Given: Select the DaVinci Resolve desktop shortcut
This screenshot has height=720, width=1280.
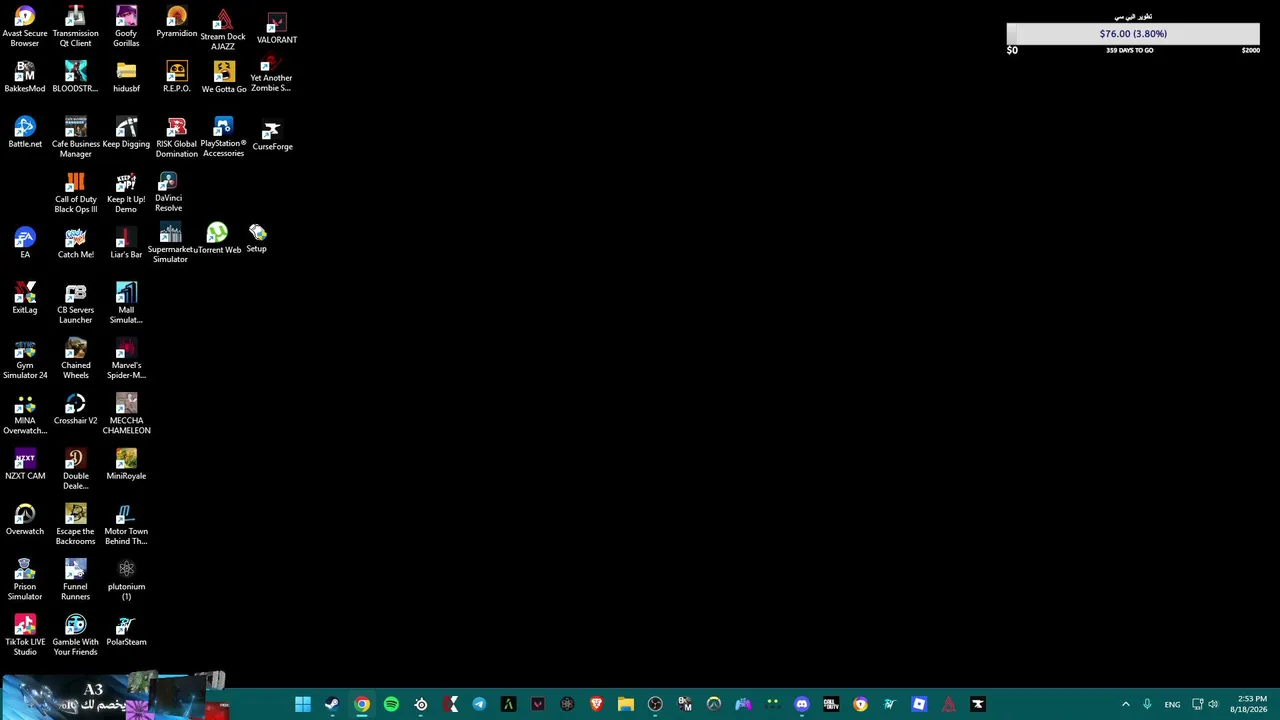Looking at the screenshot, I should tap(168, 192).
